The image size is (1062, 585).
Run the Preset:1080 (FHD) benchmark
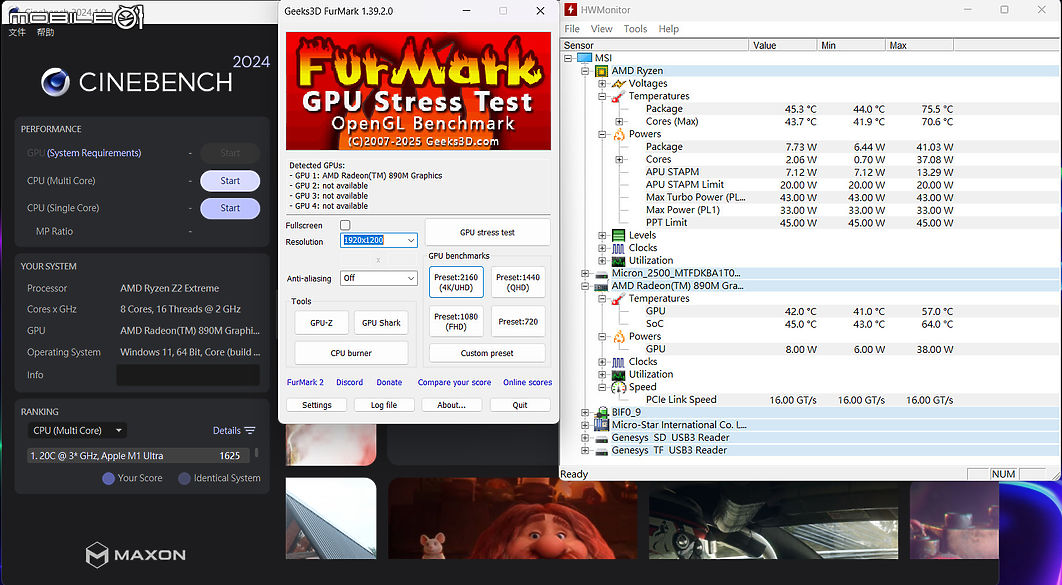click(x=456, y=322)
